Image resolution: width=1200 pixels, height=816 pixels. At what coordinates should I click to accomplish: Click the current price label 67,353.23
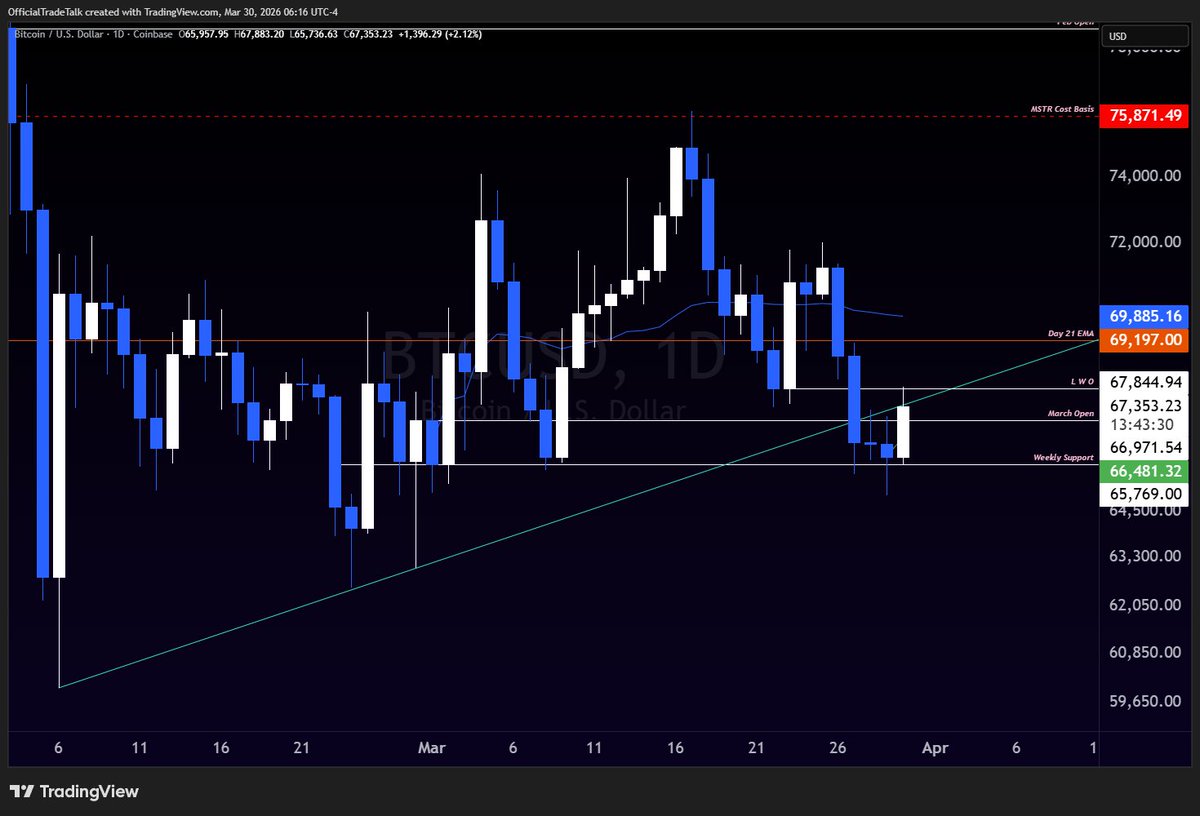tap(1146, 405)
